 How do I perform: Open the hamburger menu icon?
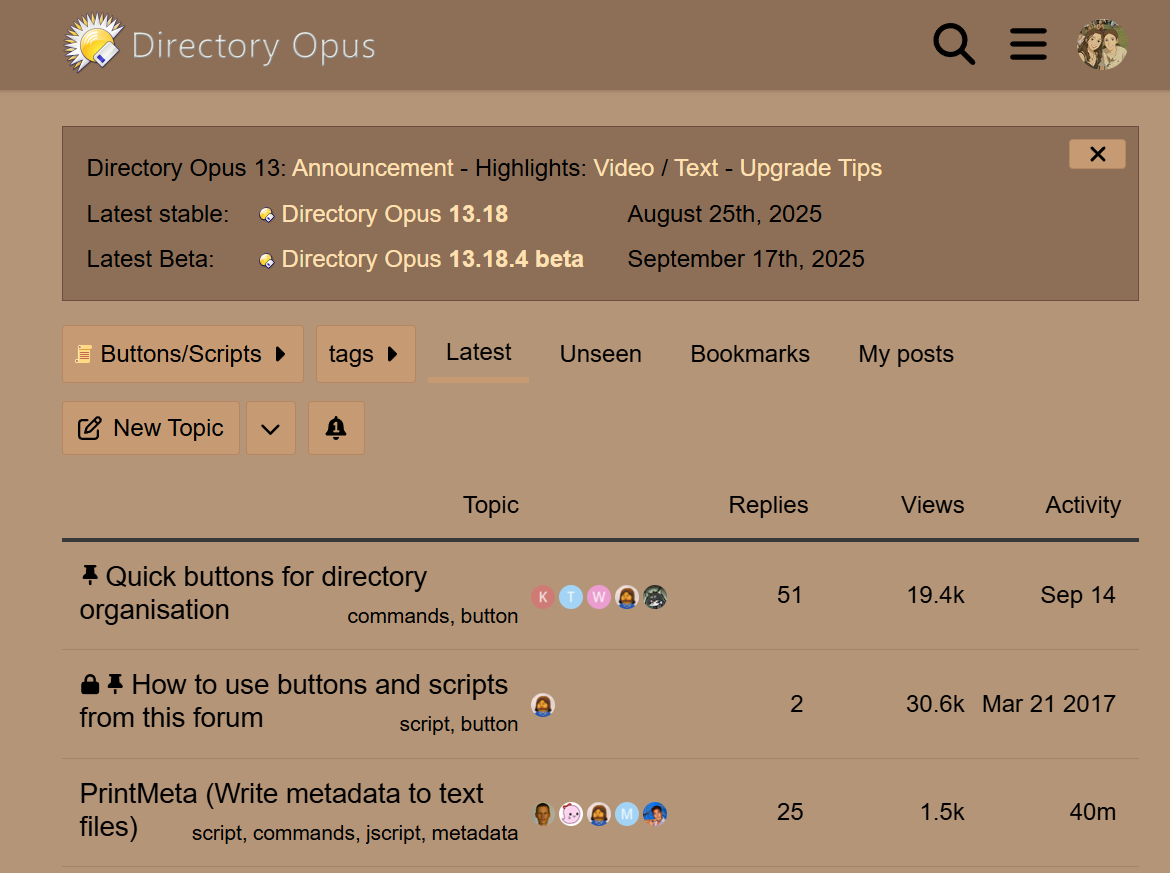click(x=1028, y=45)
